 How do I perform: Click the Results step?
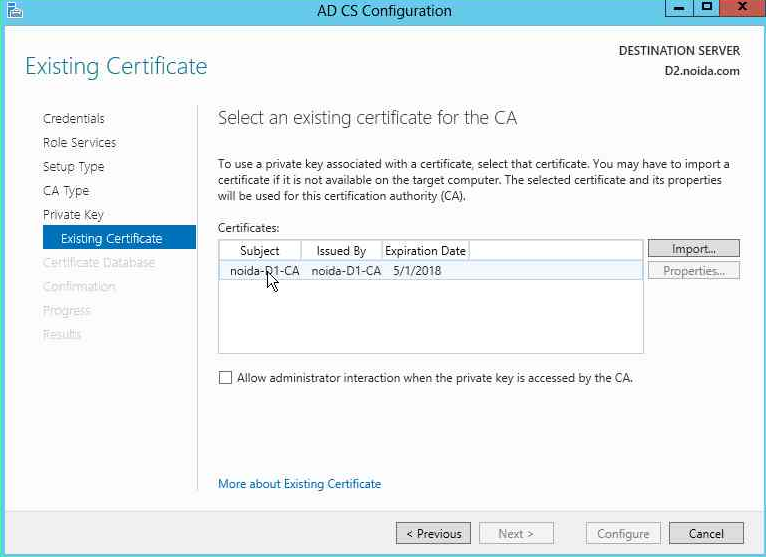62,334
